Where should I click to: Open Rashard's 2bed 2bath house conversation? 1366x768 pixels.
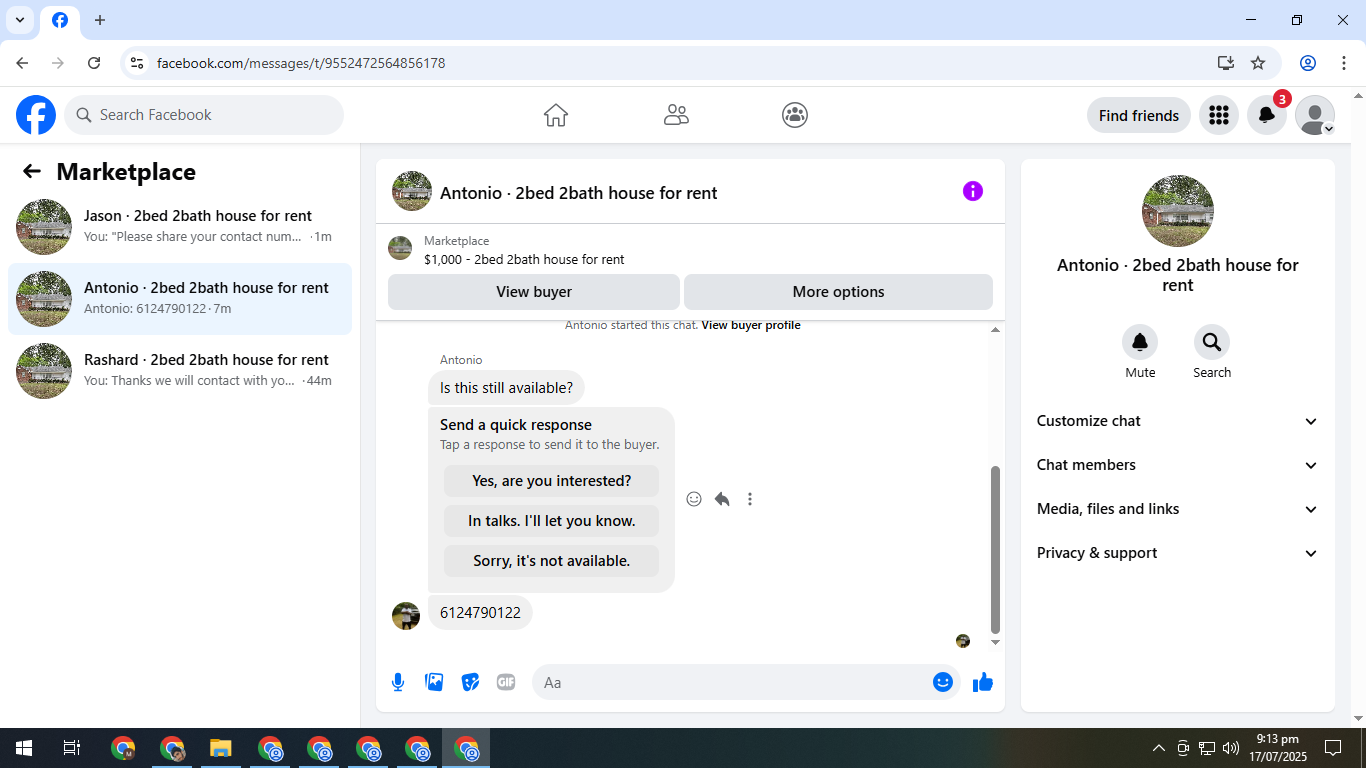(180, 371)
